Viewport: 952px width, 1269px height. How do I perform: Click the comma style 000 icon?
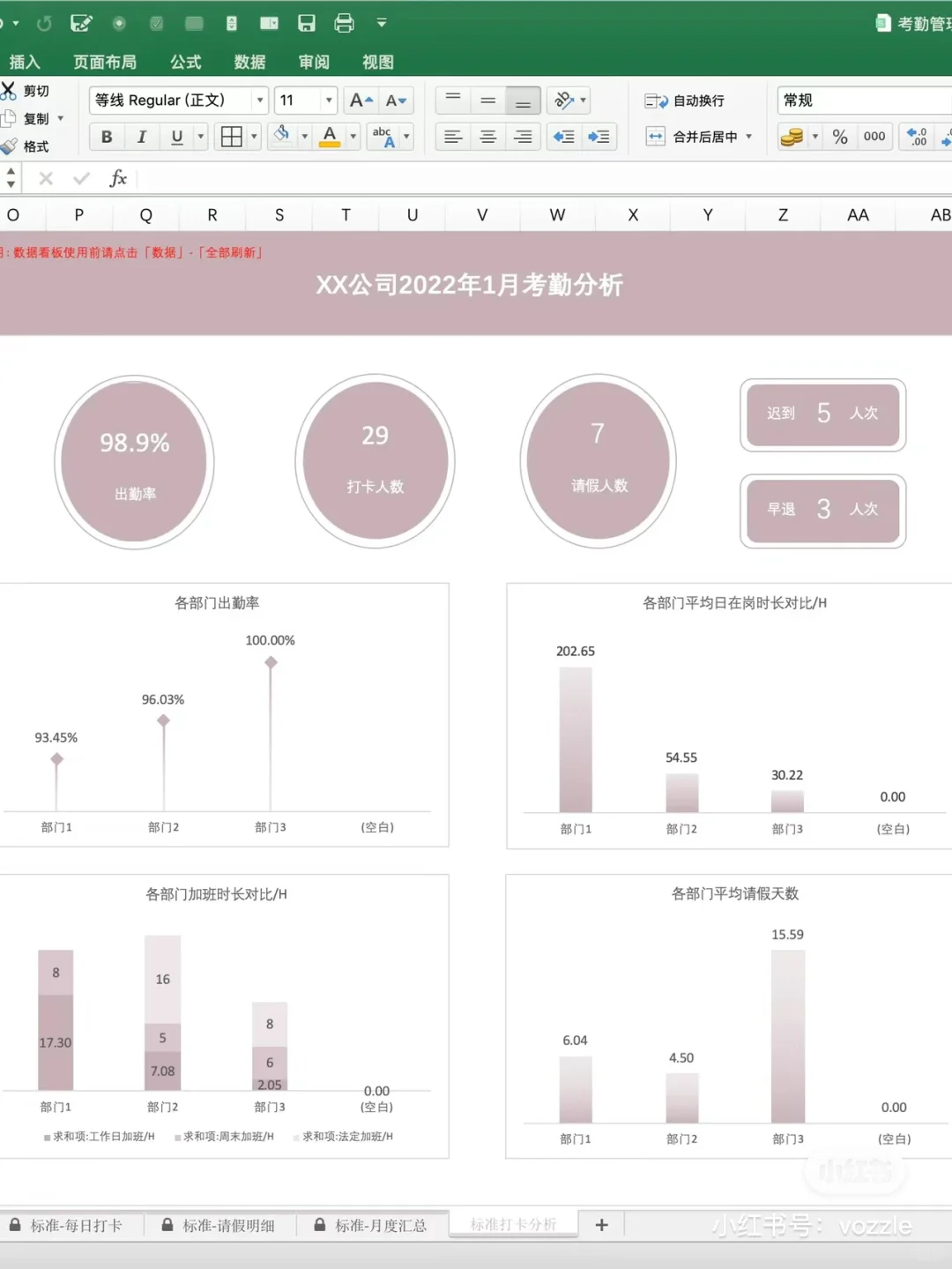click(874, 137)
